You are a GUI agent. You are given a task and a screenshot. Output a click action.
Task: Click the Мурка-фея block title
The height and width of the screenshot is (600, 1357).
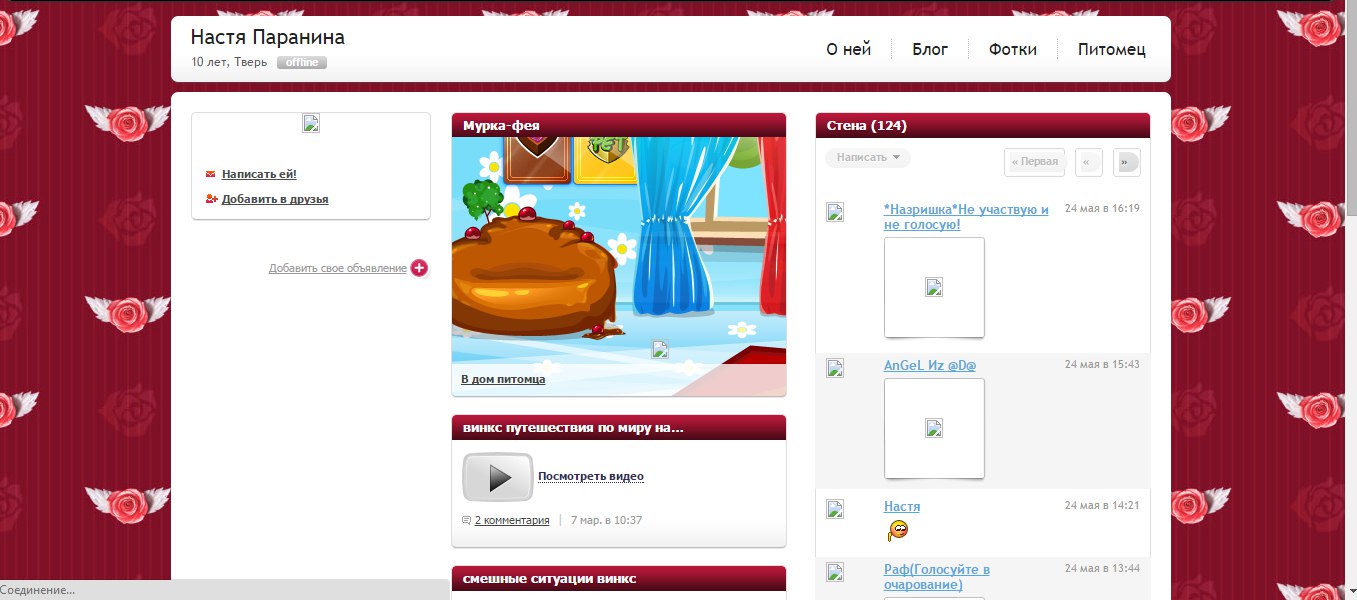tap(501, 126)
